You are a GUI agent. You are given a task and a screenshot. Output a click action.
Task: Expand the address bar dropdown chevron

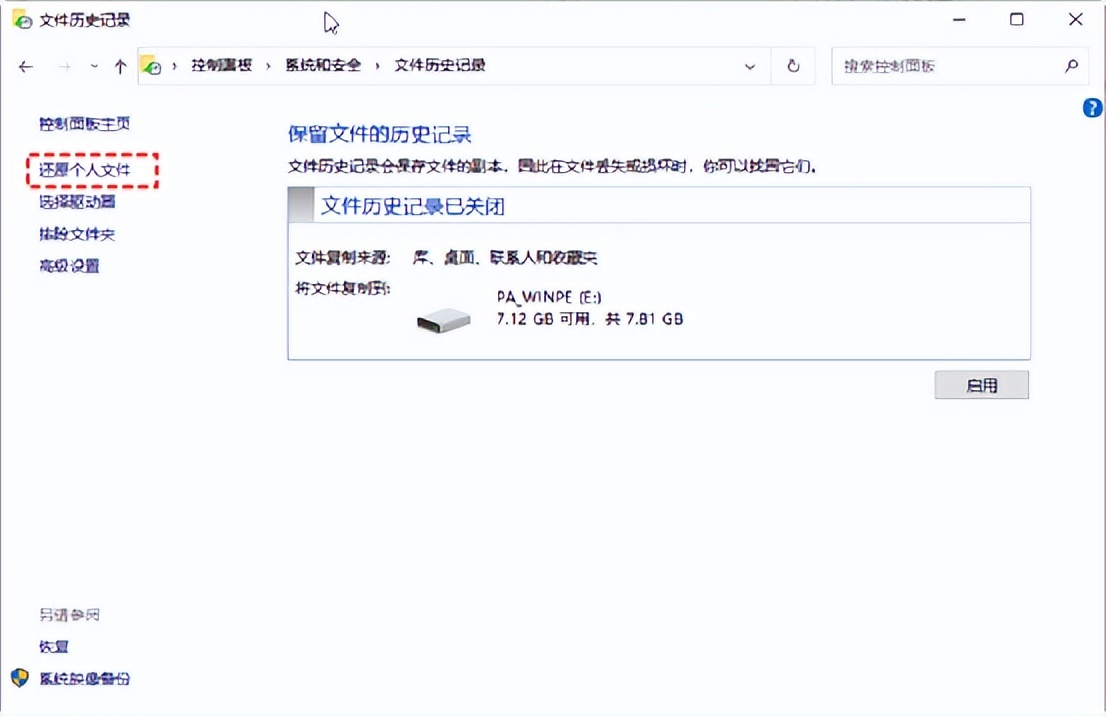pos(751,65)
